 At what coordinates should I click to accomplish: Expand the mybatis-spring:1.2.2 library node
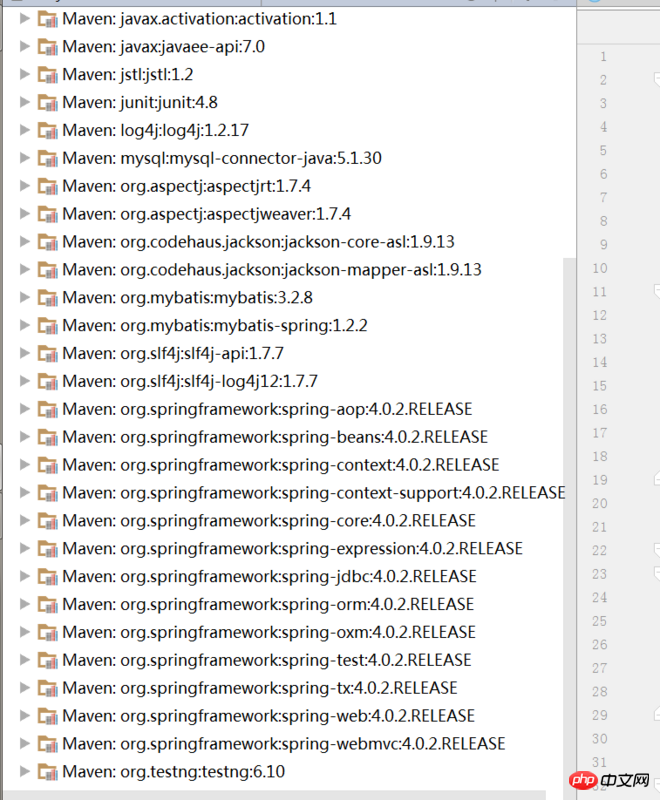(24, 326)
